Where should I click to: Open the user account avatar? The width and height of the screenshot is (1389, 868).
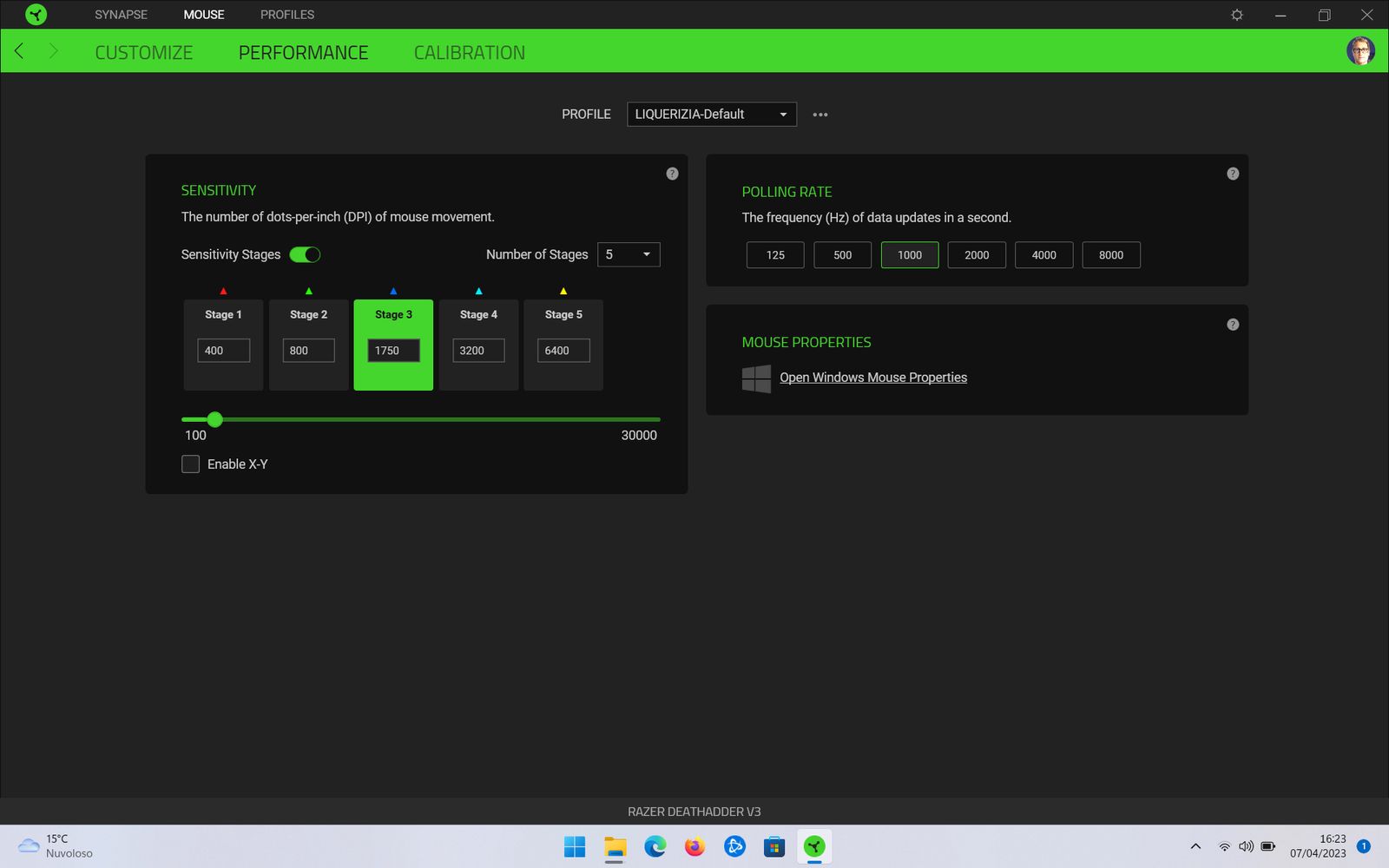point(1360,51)
